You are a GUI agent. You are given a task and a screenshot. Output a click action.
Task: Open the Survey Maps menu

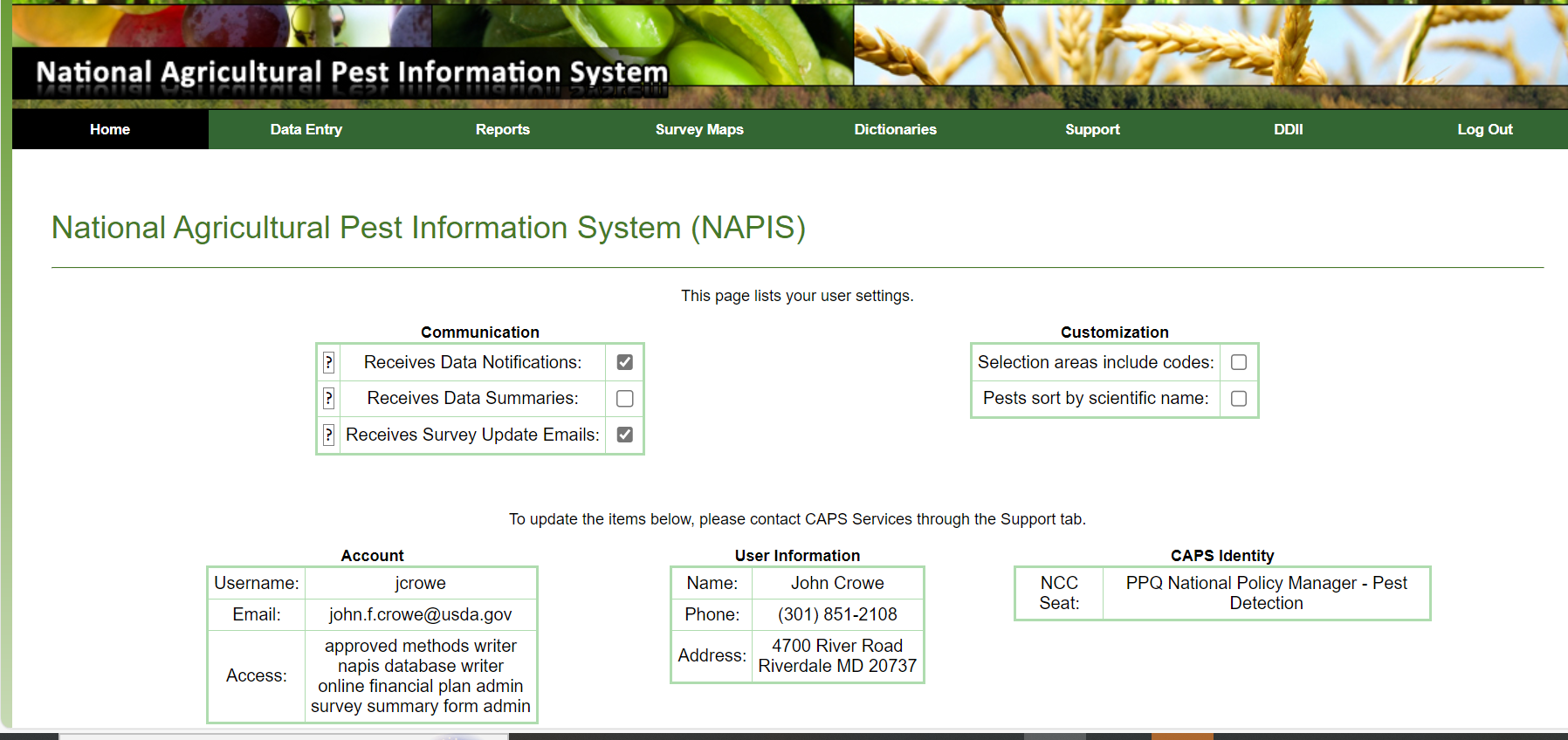[699, 129]
